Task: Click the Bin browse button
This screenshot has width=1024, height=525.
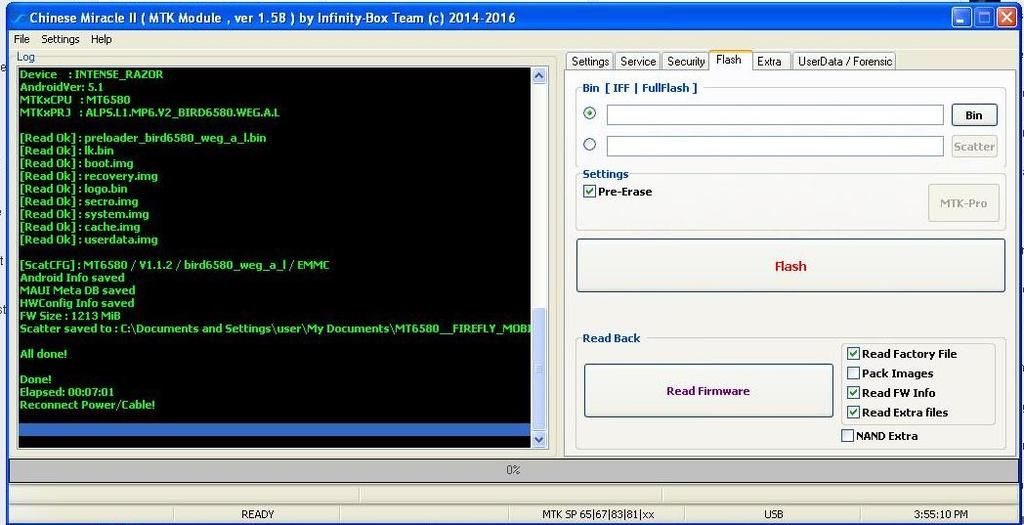Action: tap(973, 115)
